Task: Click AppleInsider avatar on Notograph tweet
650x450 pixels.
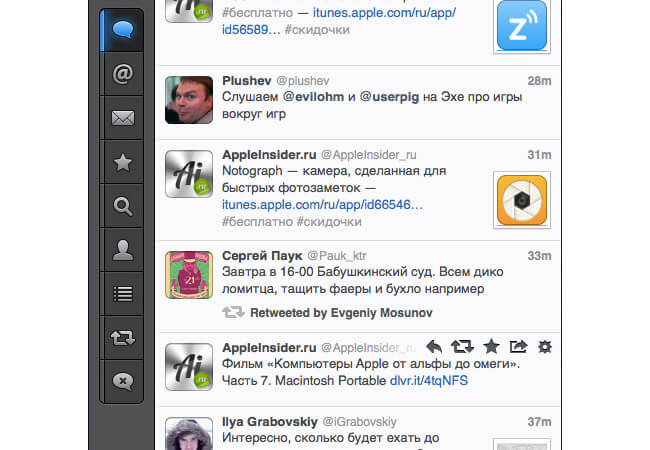Action: point(189,174)
